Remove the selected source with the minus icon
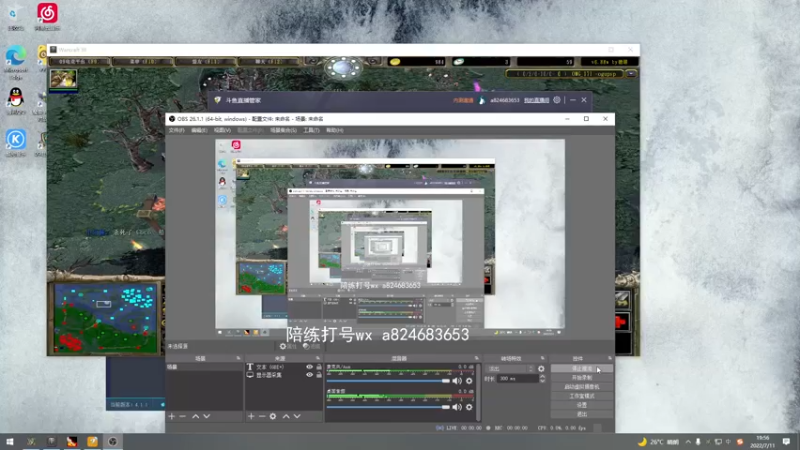This screenshot has width=800, height=450. click(262, 416)
